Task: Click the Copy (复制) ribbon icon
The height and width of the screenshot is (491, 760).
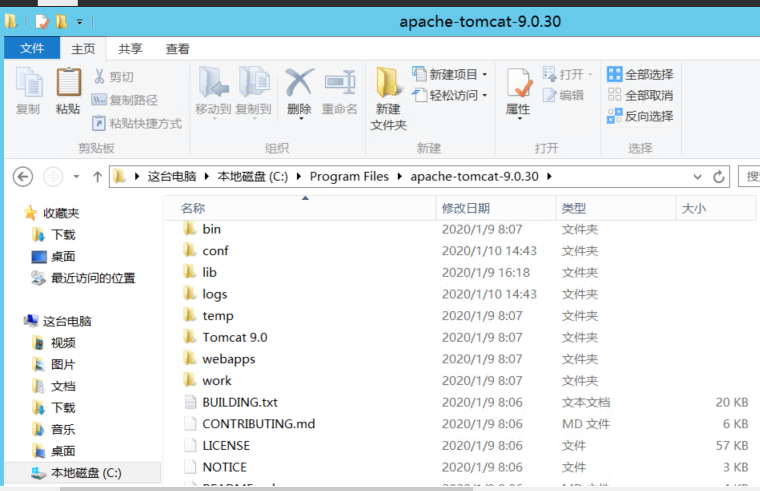Action: click(29, 82)
